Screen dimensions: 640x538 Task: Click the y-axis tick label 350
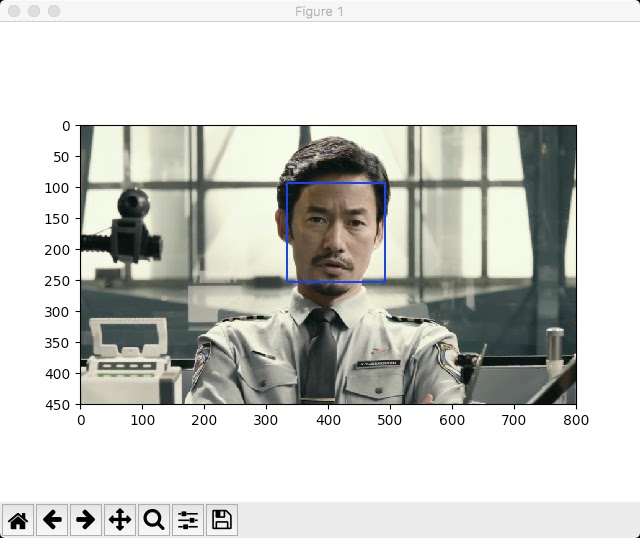point(57,343)
